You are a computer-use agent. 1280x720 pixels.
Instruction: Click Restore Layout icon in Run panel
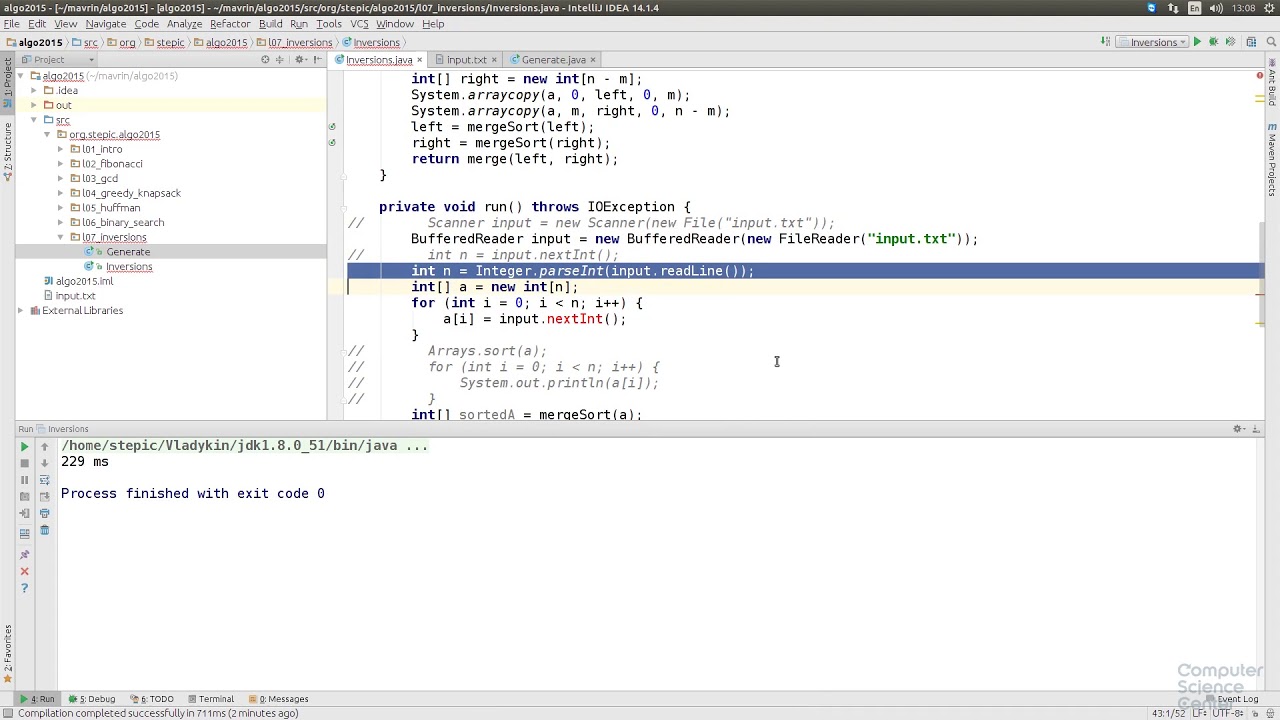[24, 534]
